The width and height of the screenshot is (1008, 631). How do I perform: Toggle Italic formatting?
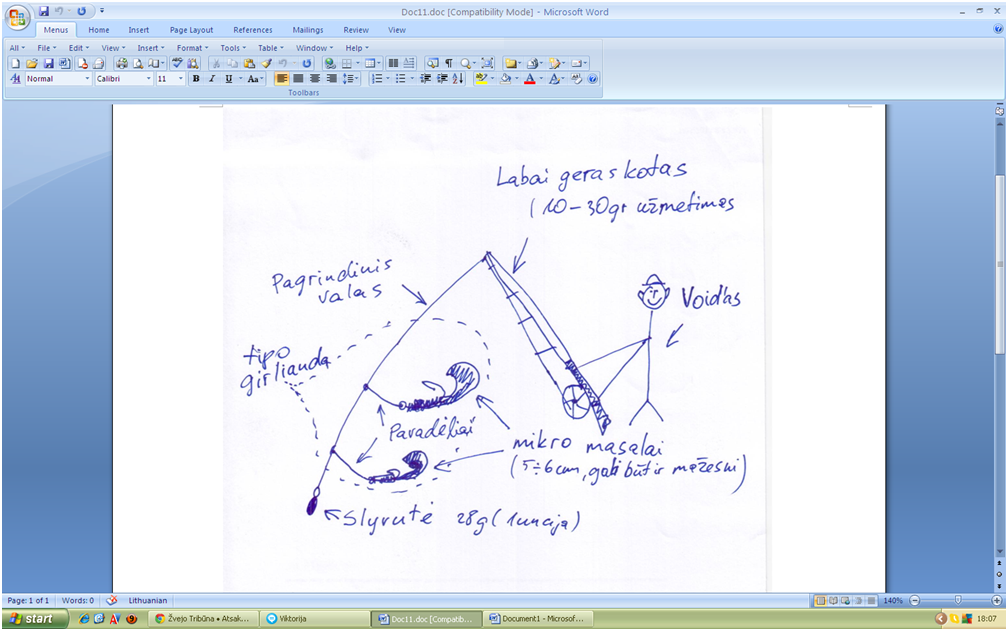[x=212, y=78]
